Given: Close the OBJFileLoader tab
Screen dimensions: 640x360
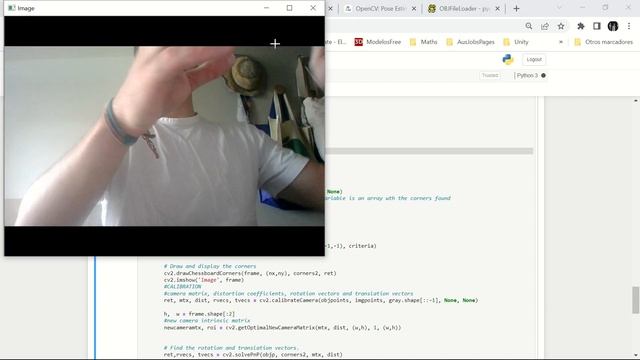Looking at the screenshot, I should (x=497, y=9).
